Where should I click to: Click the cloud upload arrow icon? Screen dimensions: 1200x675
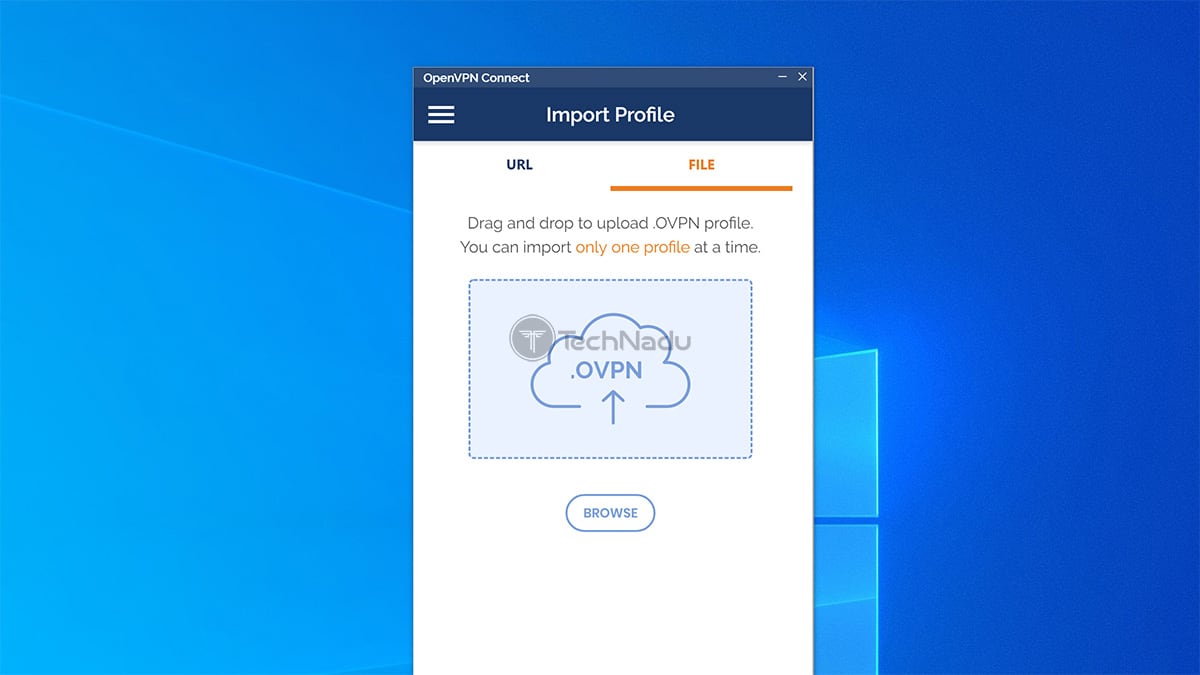point(613,407)
